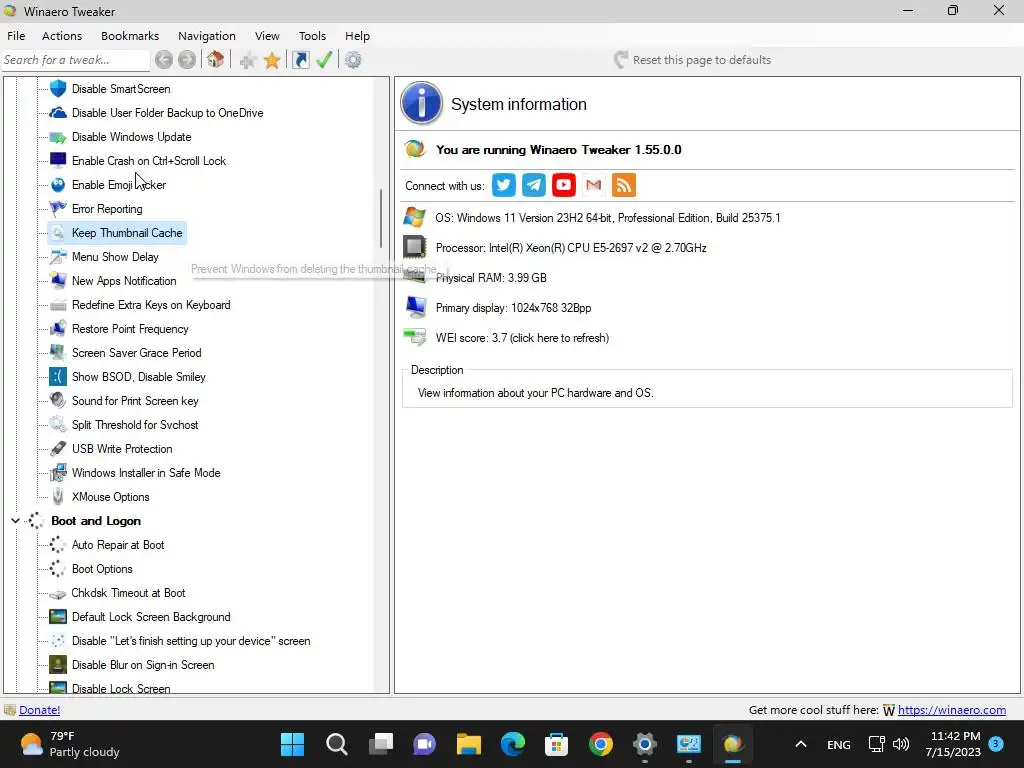Click Reset this page to defaults
The height and width of the screenshot is (768, 1024).
tap(692, 60)
